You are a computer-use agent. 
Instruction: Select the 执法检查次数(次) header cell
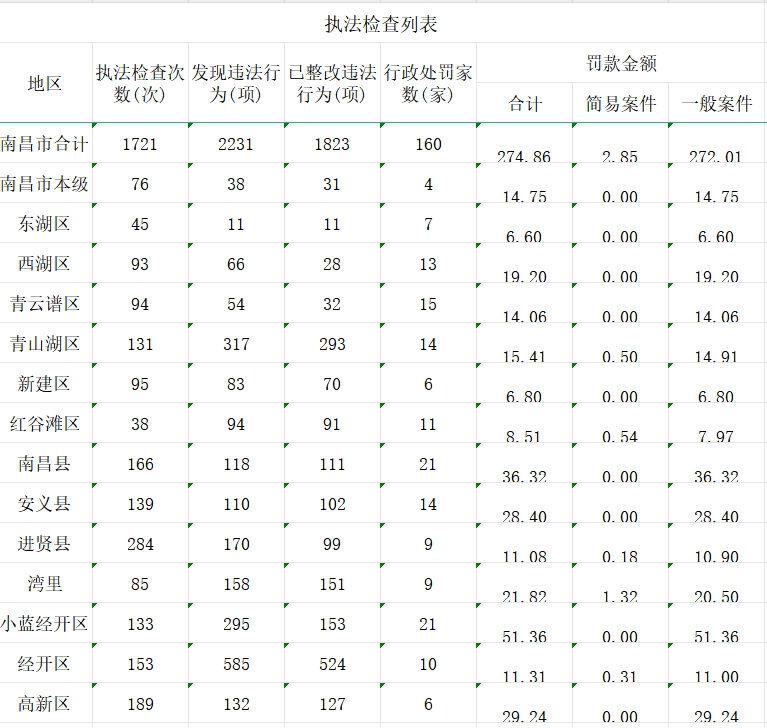tap(140, 84)
